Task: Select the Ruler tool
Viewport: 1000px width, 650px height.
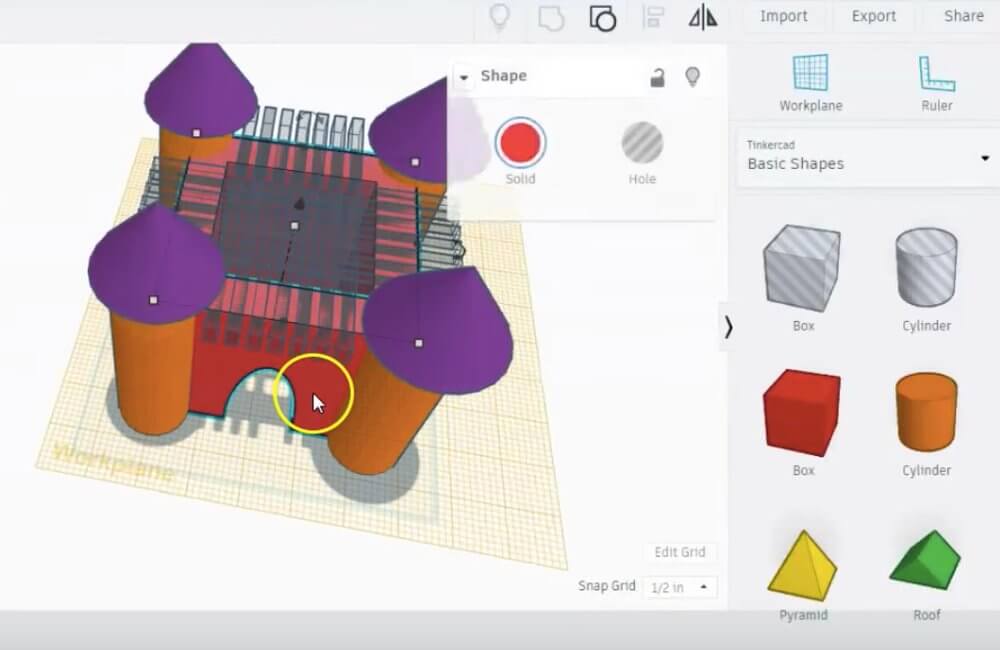Action: [936, 82]
